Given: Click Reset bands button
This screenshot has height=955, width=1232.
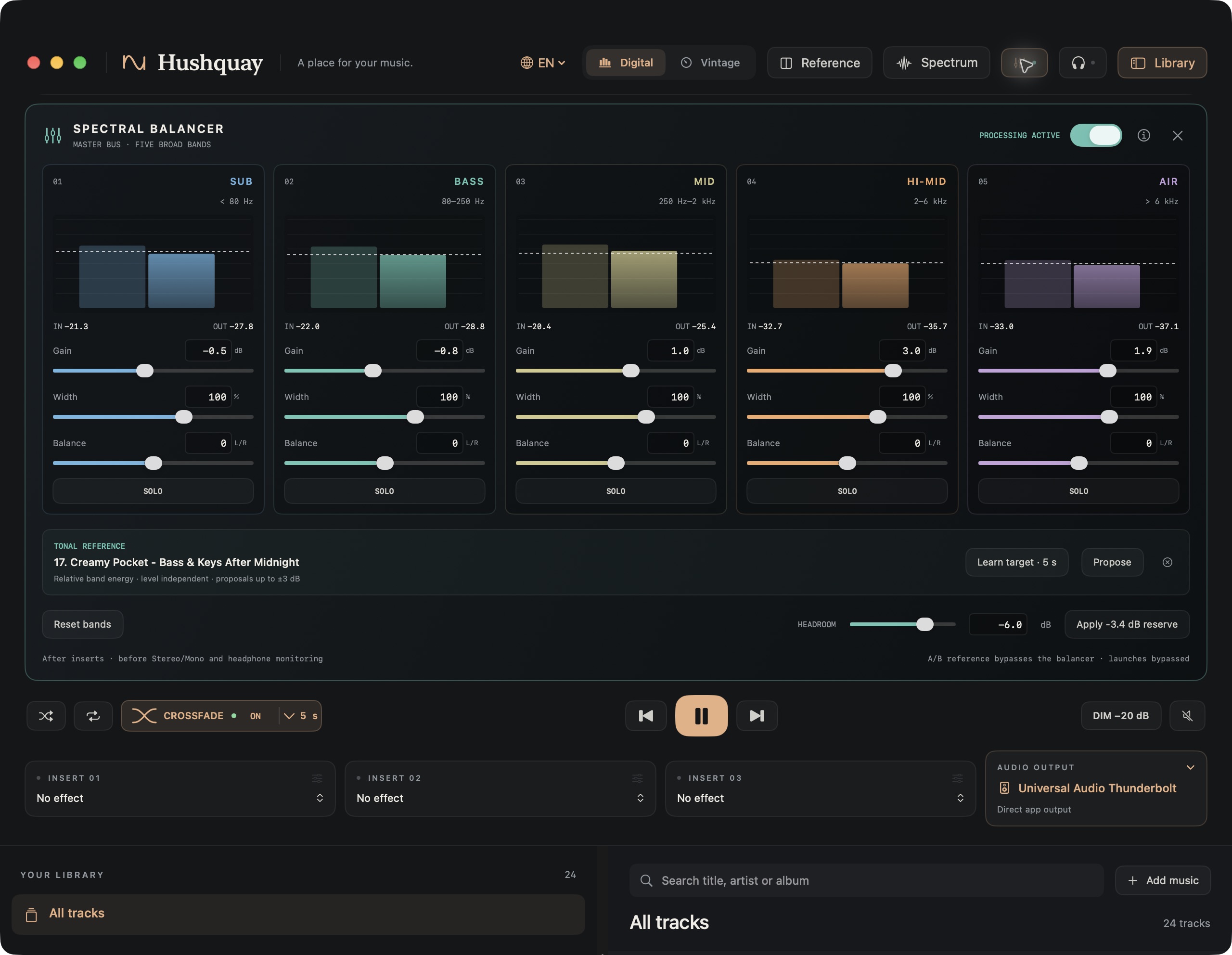Looking at the screenshot, I should click(82, 624).
